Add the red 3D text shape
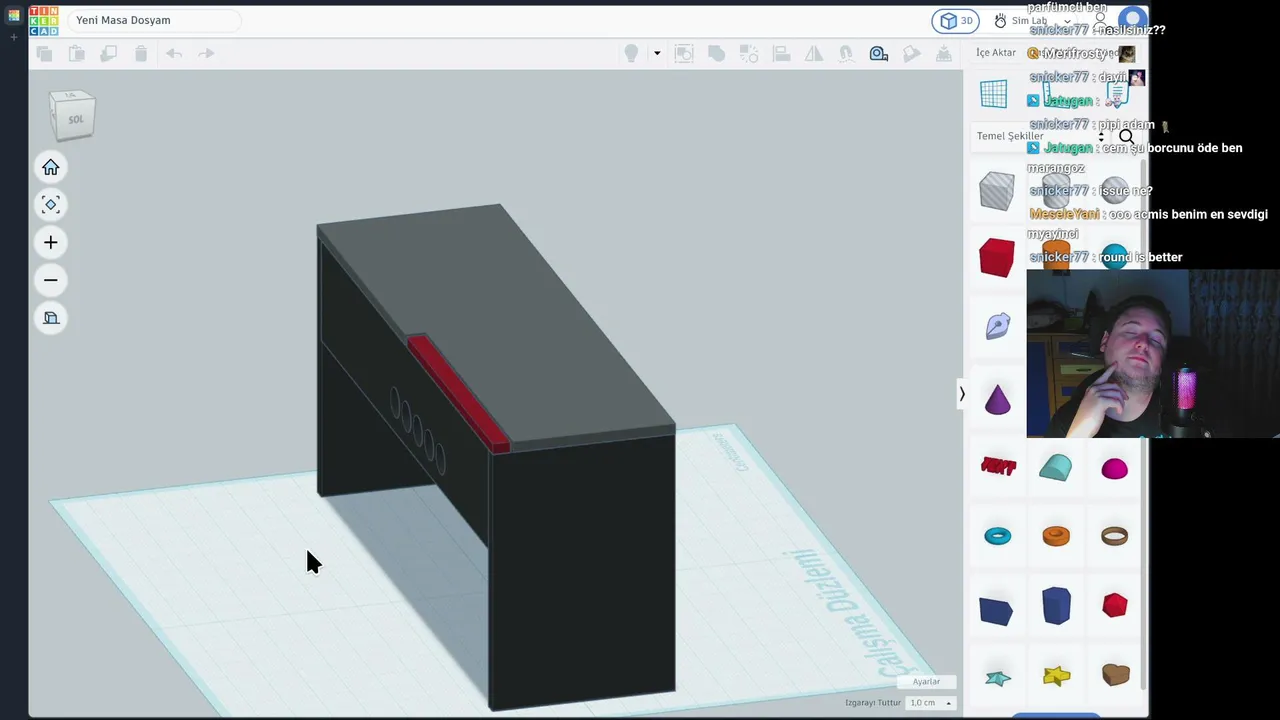 [998, 466]
